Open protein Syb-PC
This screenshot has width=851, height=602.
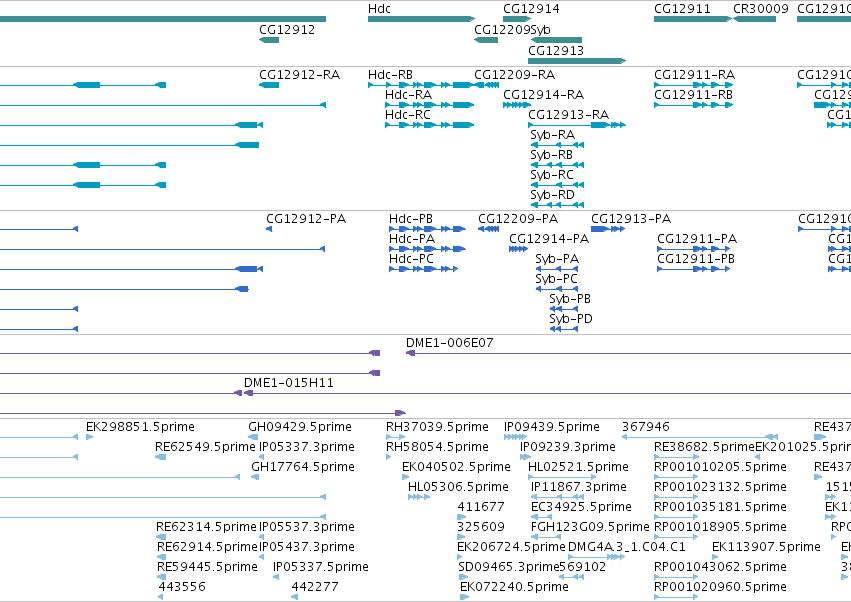tap(556, 279)
